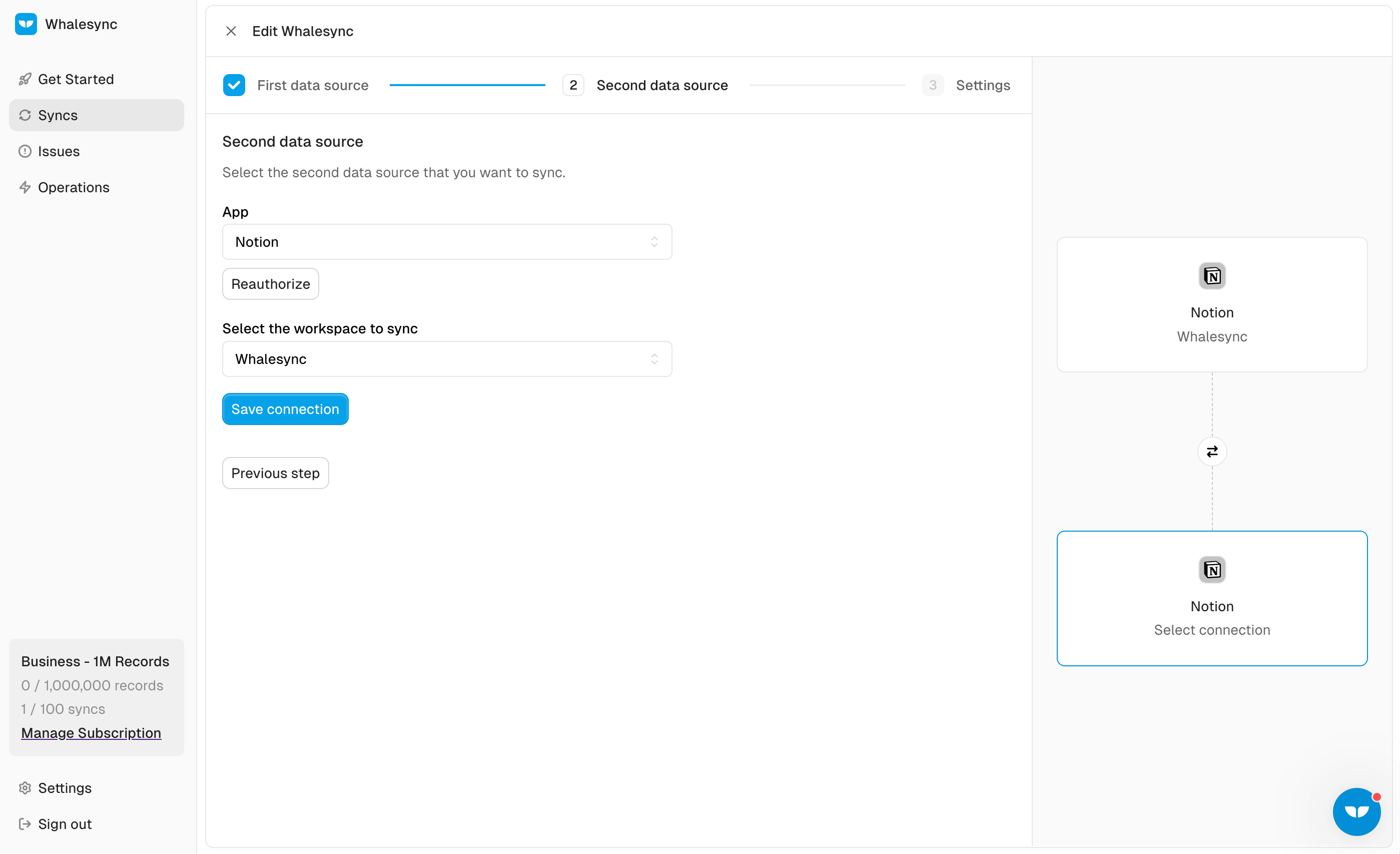
Task: Open the workspace dropdown showing Whalesync
Action: click(x=447, y=359)
